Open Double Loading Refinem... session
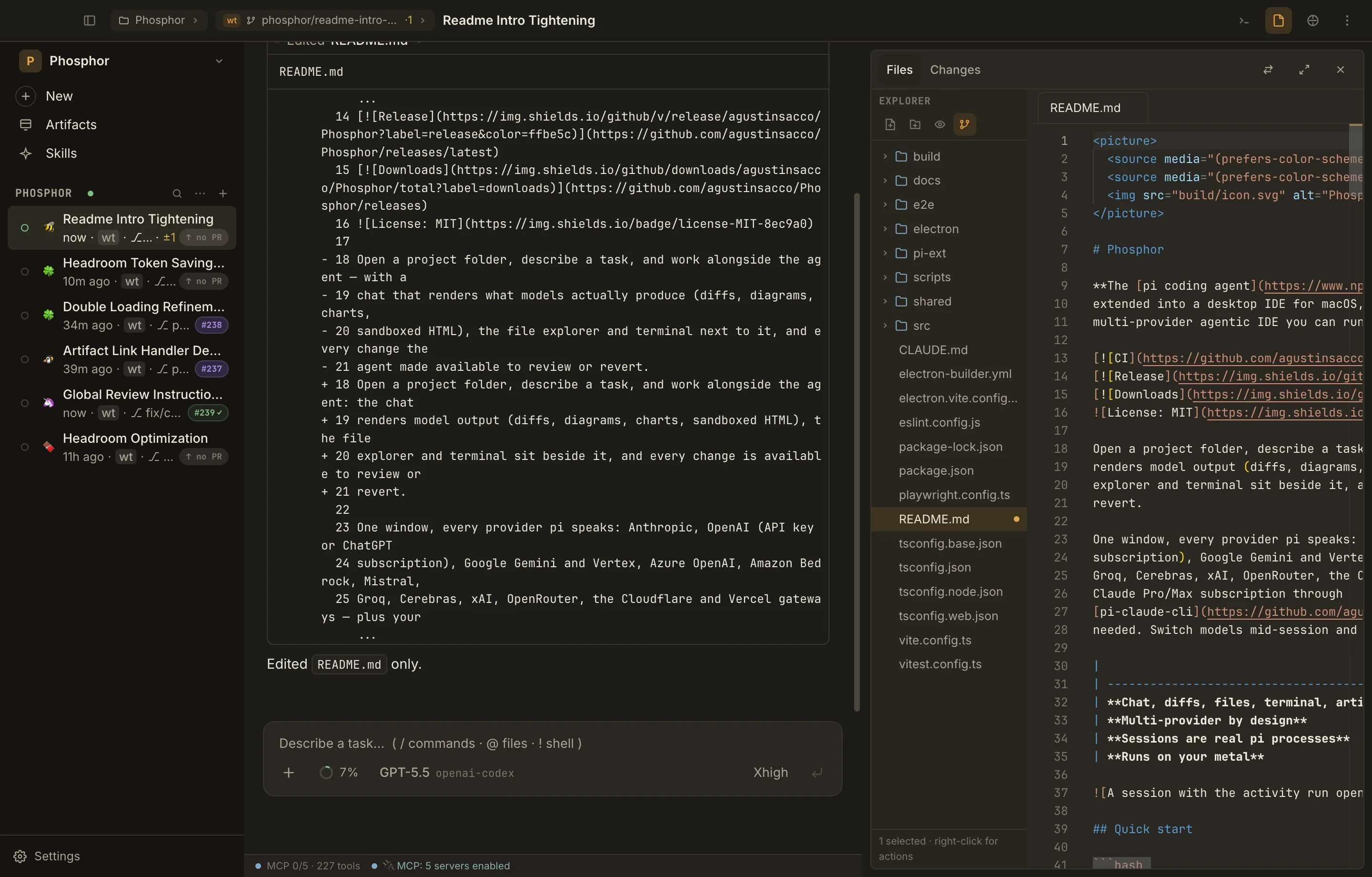 (122, 316)
